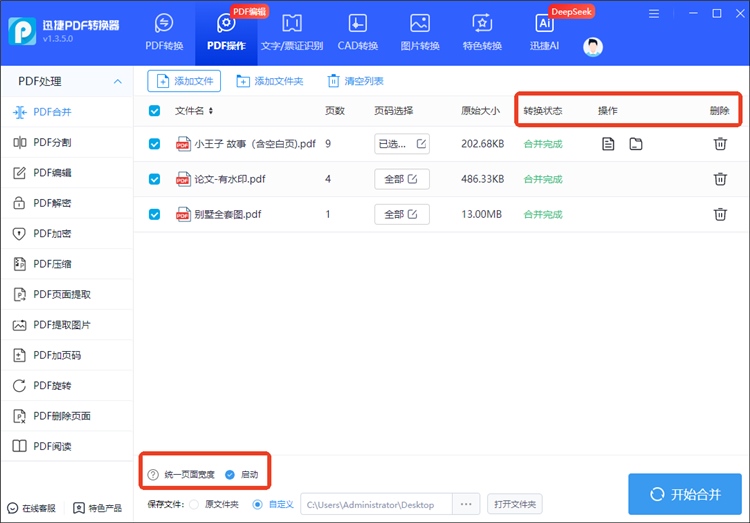The width and height of the screenshot is (750, 523).
Task: Open page selection for 论文-有水印.pdf
Action: (402, 179)
